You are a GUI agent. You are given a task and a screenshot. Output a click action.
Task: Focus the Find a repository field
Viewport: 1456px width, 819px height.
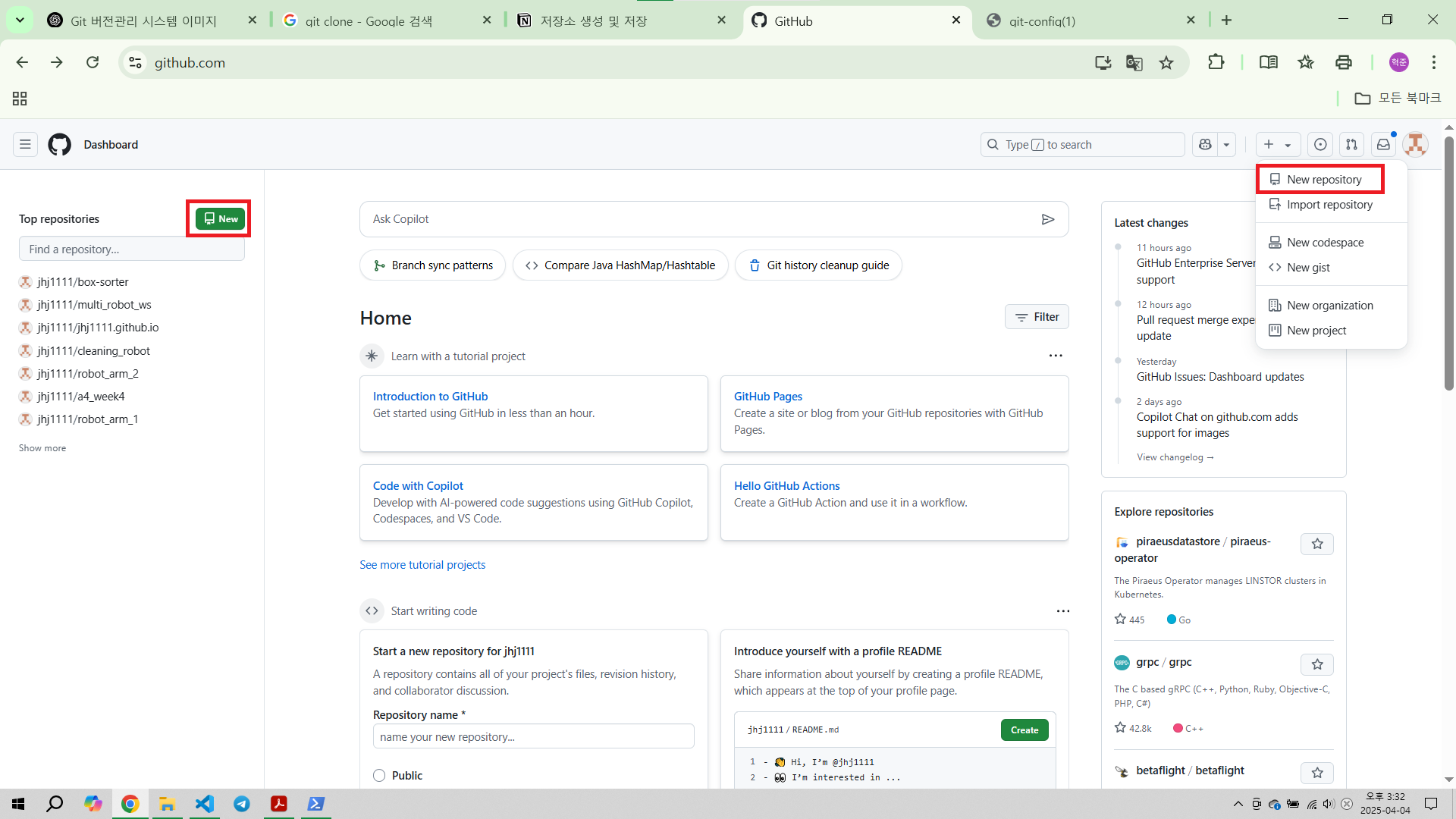tap(132, 249)
